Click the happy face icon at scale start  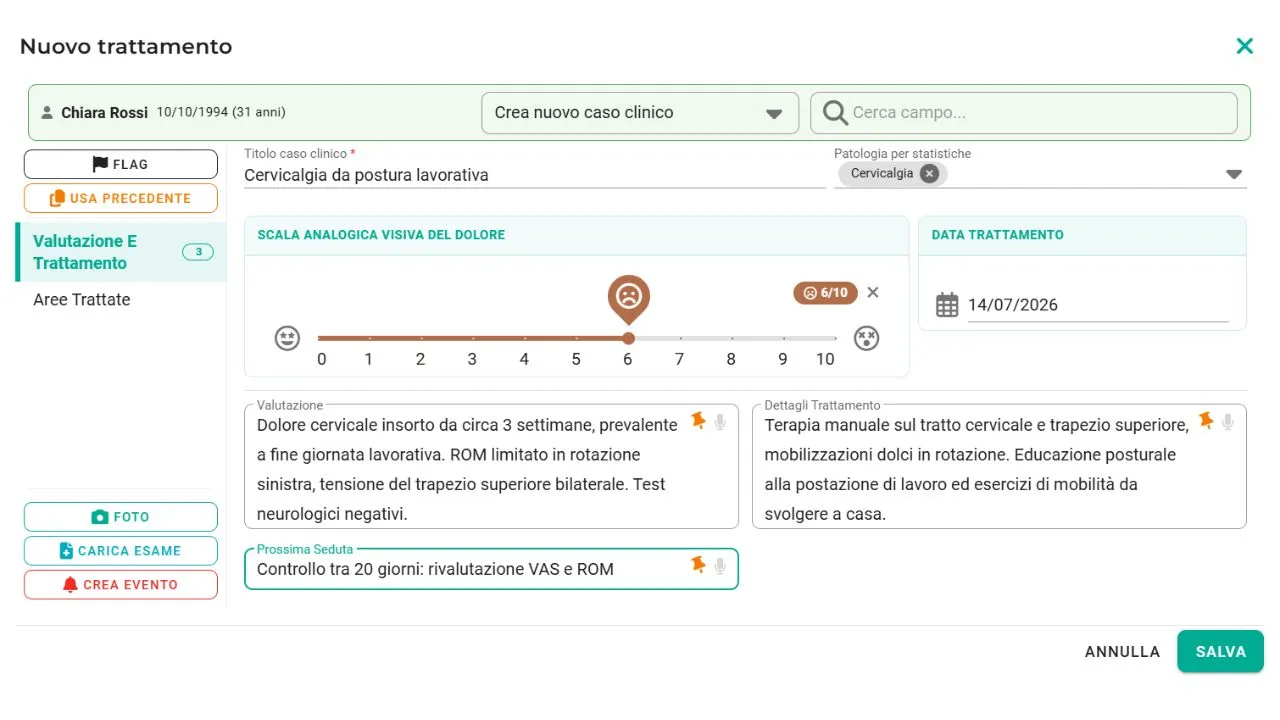(x=288, y=338)
